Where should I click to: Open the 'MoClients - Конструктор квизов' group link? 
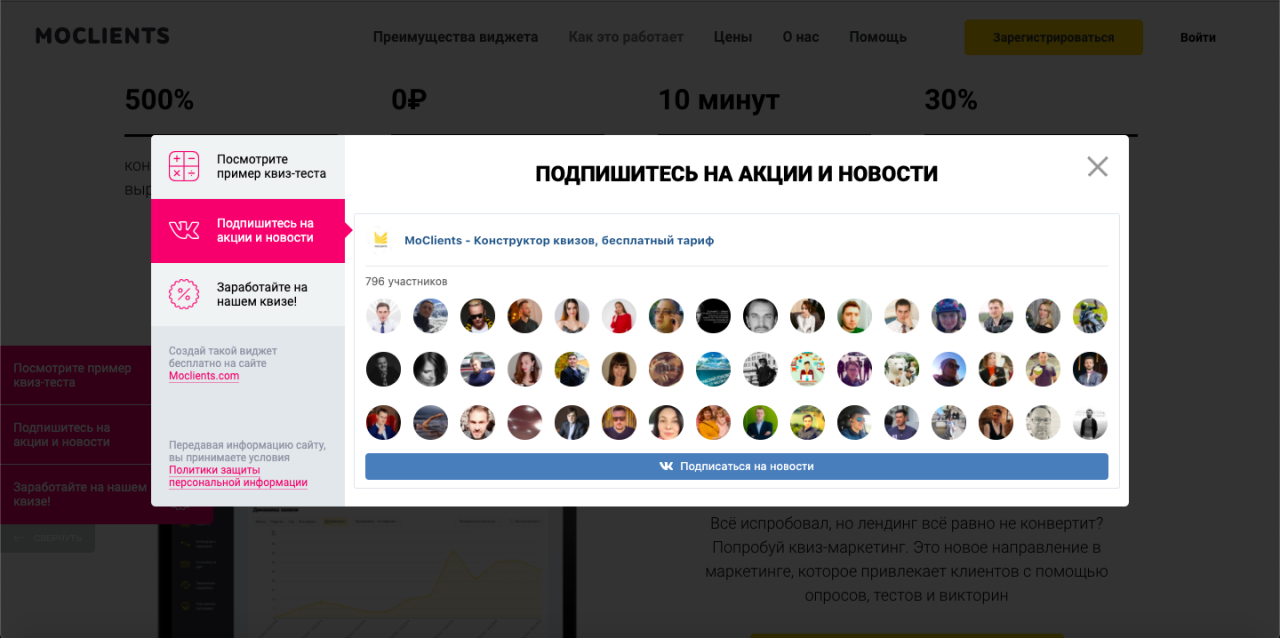click(559, 240)
